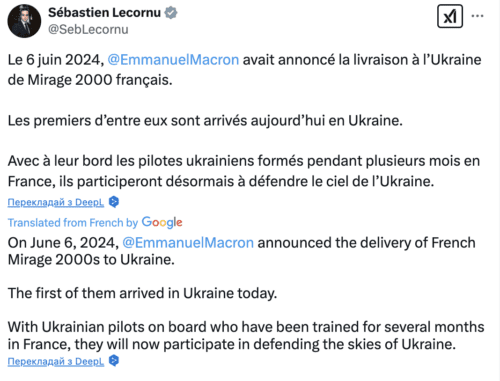Screen dimensions: 500x381
Task: Click the French paragraph starting 'Avec à leur bord'
Action: tap(244, 171)
